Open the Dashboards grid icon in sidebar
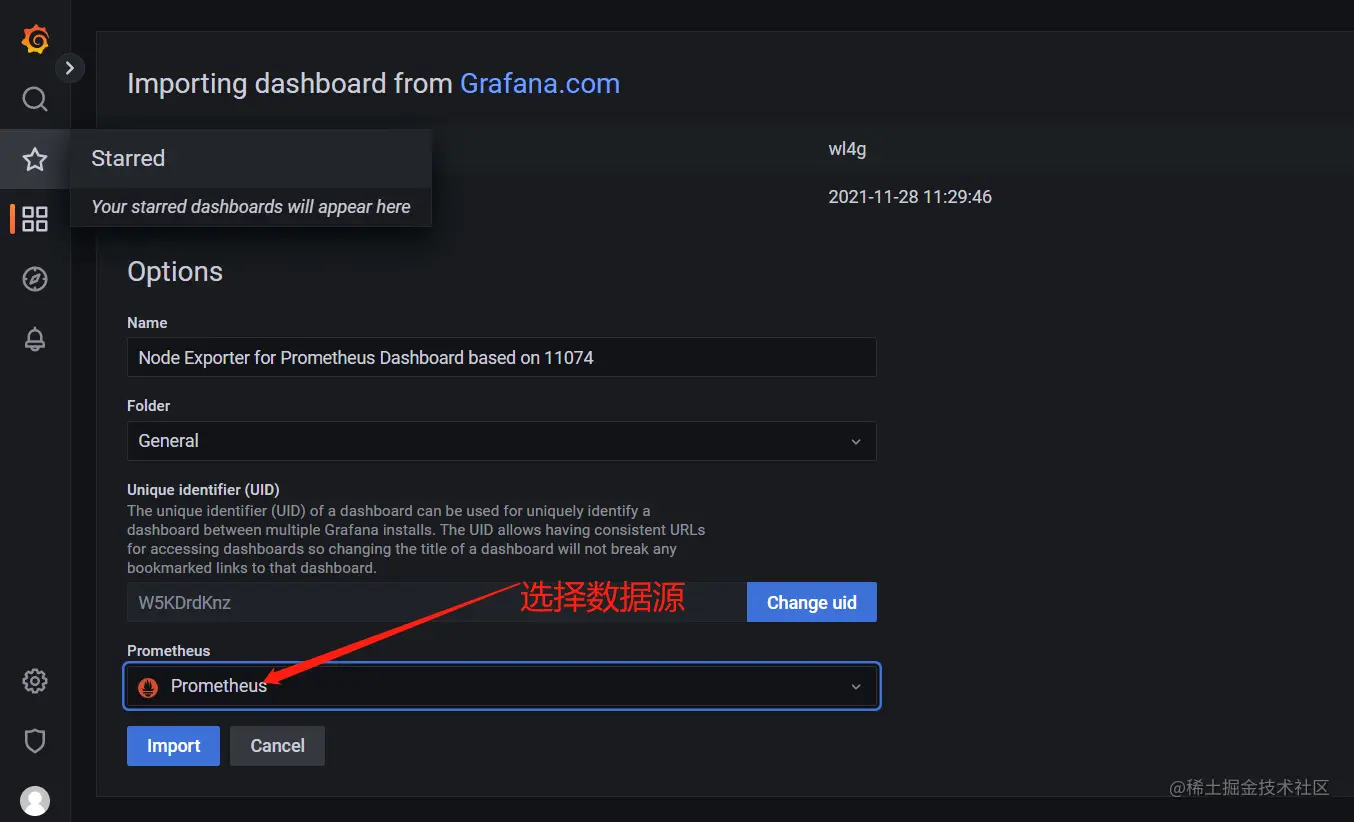This screenshot has width=1354, height=822. pos(35,219)
